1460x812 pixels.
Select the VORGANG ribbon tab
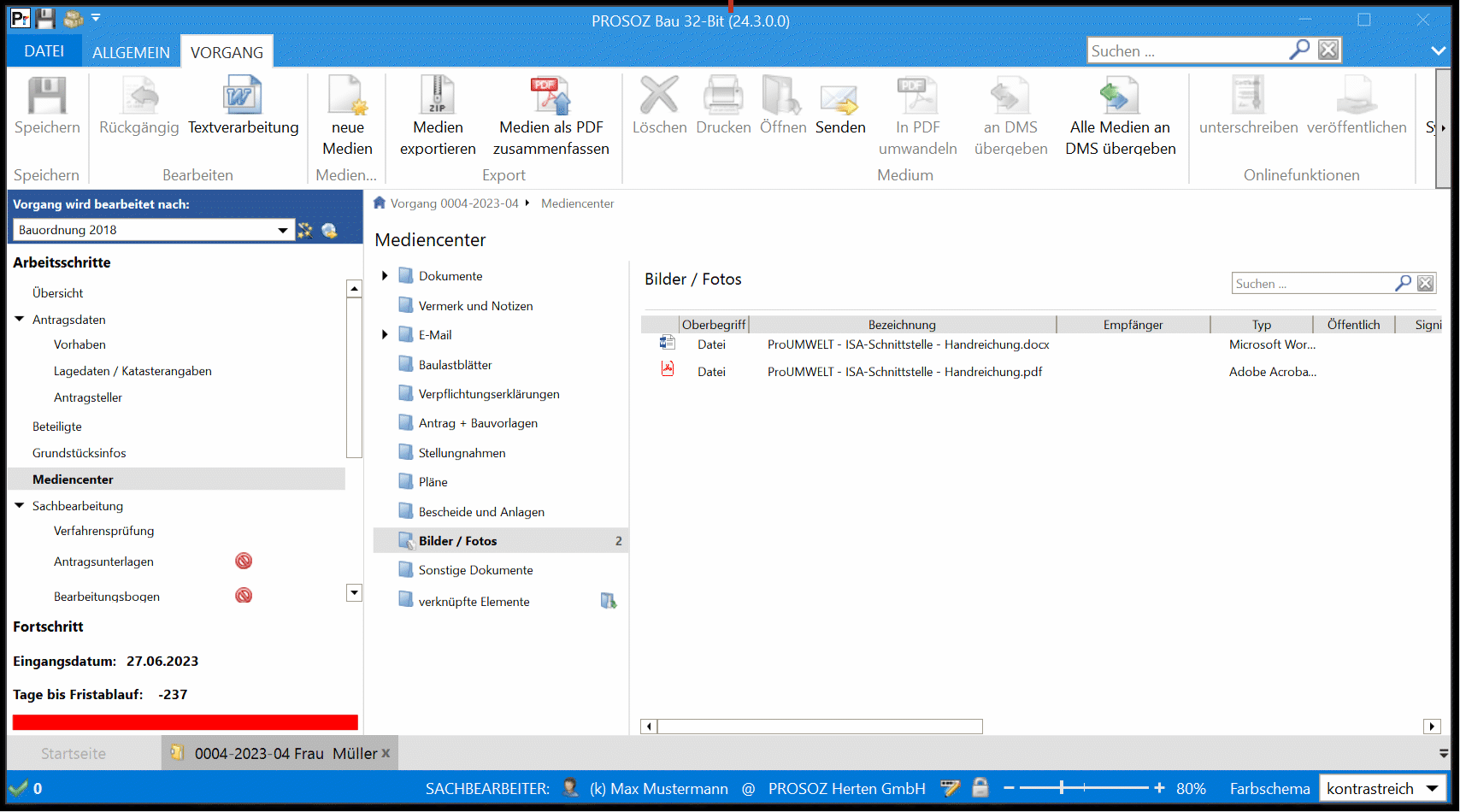point(227,52)
